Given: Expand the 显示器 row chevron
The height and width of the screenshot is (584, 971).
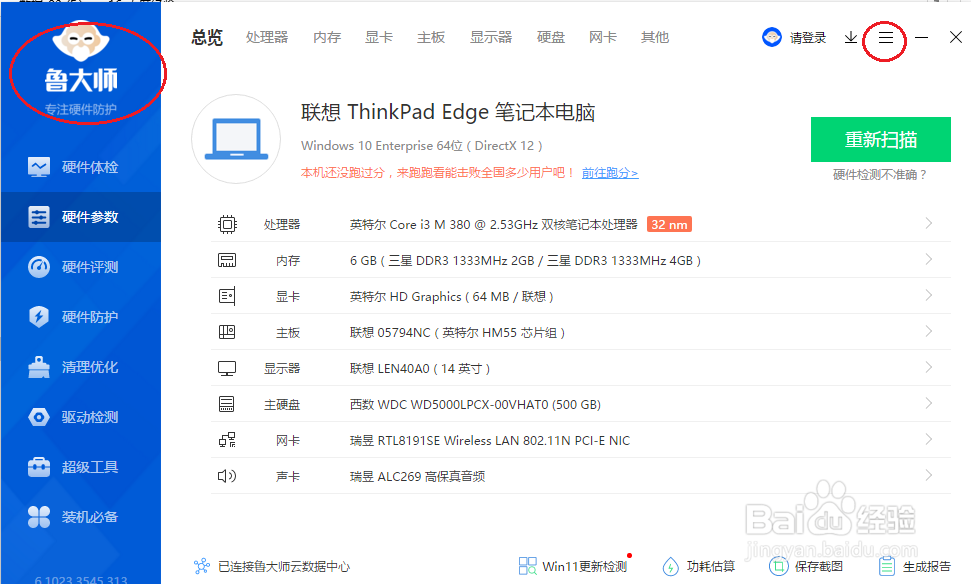Looking at the screenshot, I should (x=928, y=367).
